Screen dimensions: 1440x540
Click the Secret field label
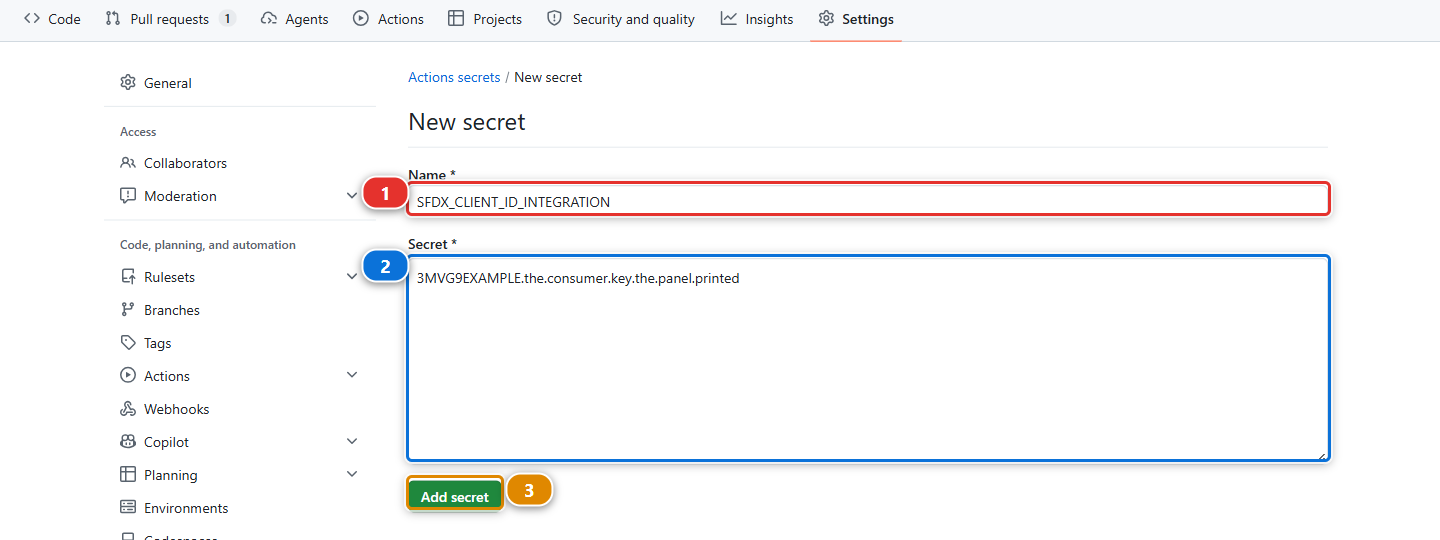(431, 244)
